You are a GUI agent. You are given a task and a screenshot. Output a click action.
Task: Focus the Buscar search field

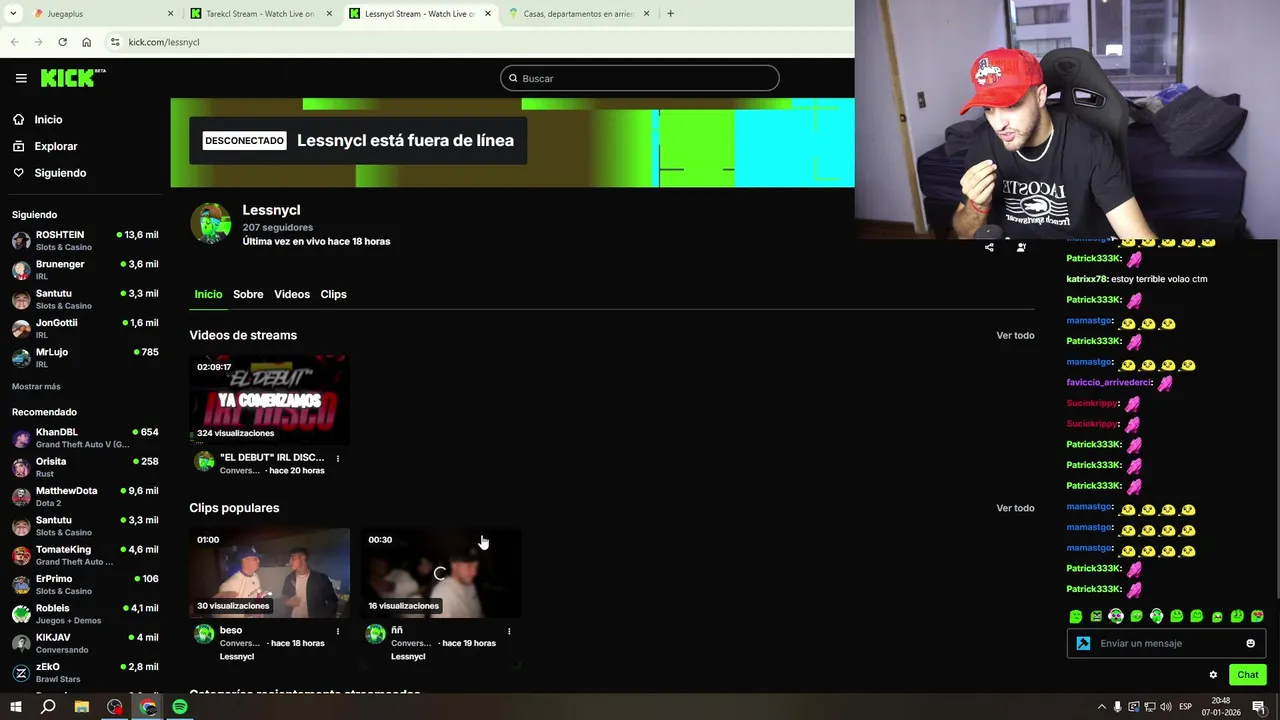(x=640, y=78)
